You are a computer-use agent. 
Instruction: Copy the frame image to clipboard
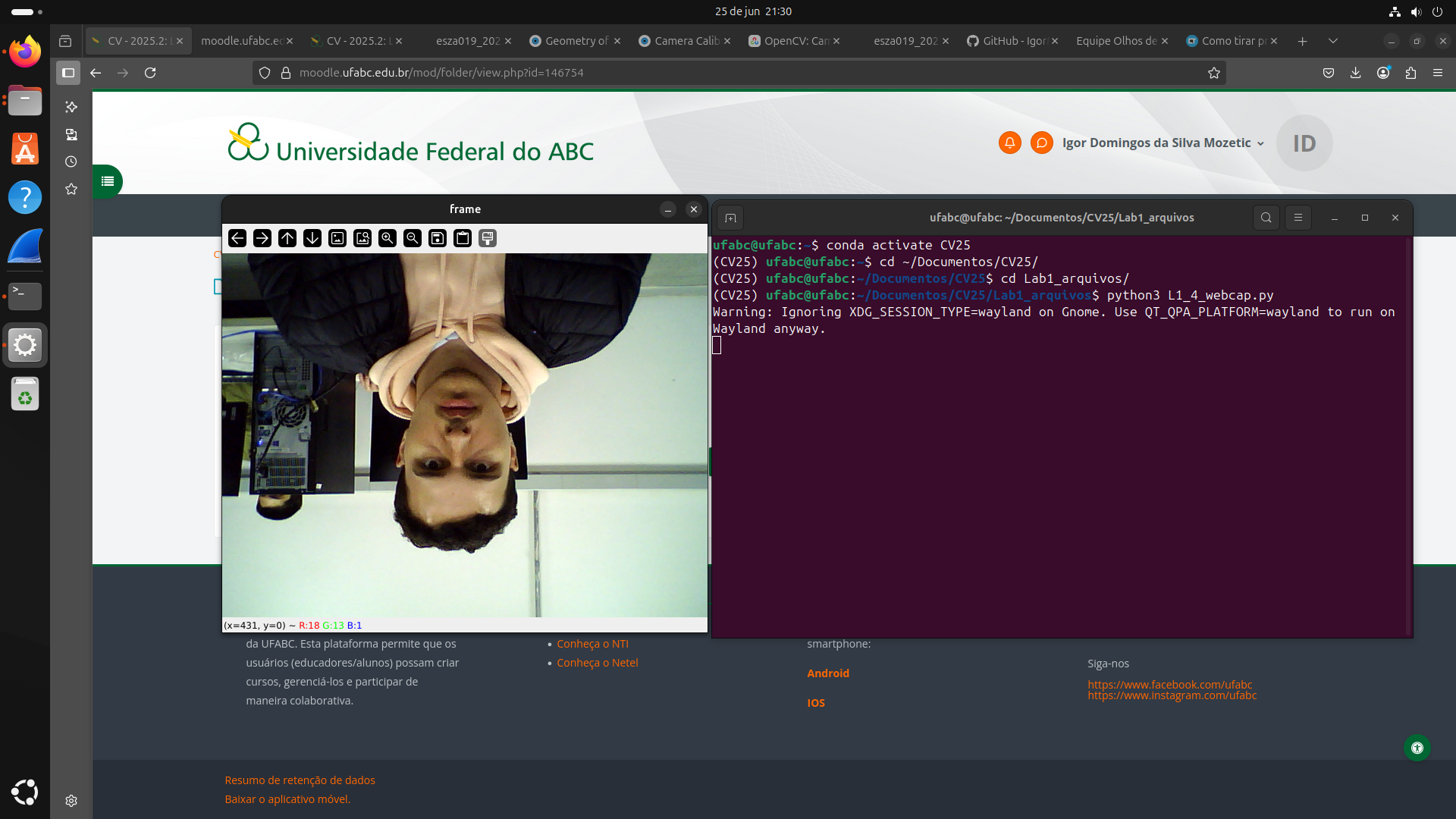coord(463,238)
